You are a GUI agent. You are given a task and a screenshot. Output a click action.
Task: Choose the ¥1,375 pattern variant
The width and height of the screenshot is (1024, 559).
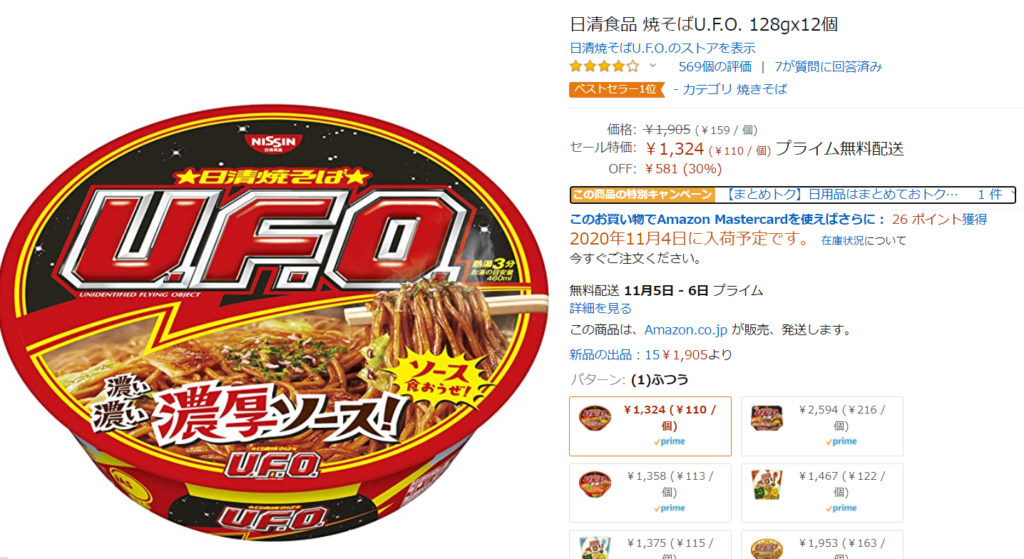650,545
